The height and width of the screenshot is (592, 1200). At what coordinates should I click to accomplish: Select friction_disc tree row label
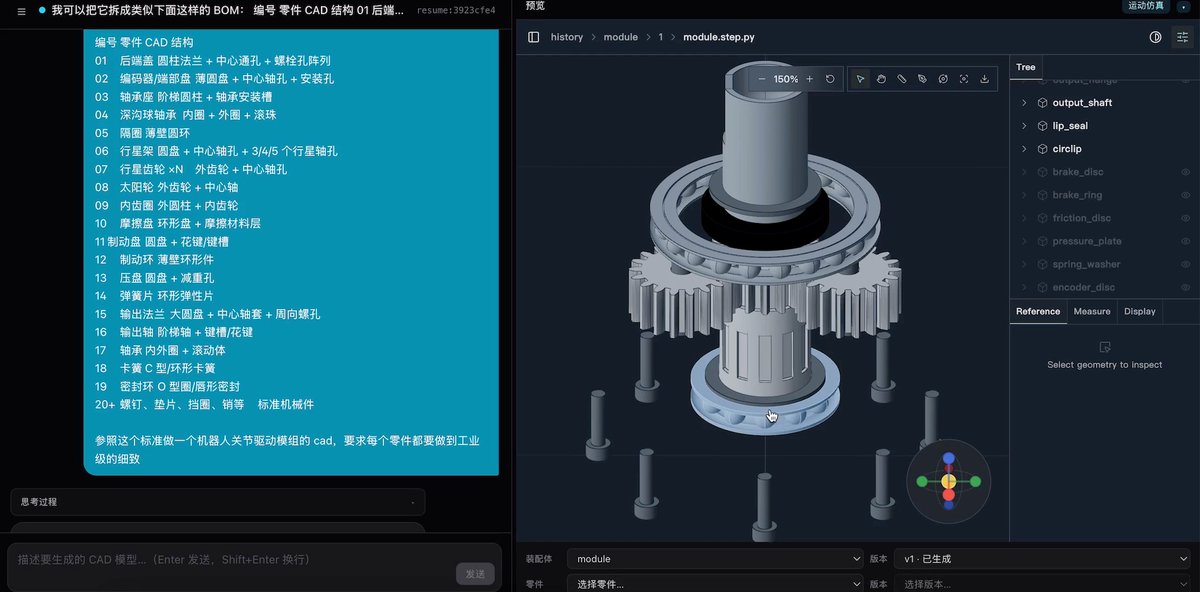1082,218
